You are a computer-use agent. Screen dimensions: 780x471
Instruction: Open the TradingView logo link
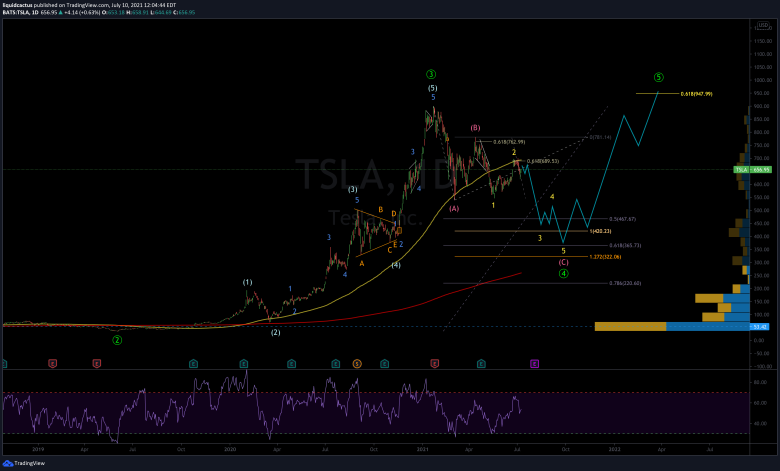coord(24,463)
